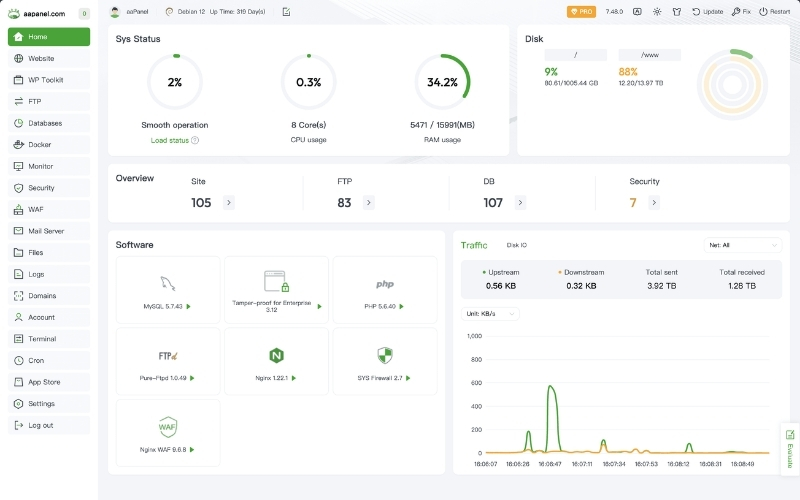Screen dimensions: 800x500
Task: Click the Update refresh icon
Action: tap(706, 12)
